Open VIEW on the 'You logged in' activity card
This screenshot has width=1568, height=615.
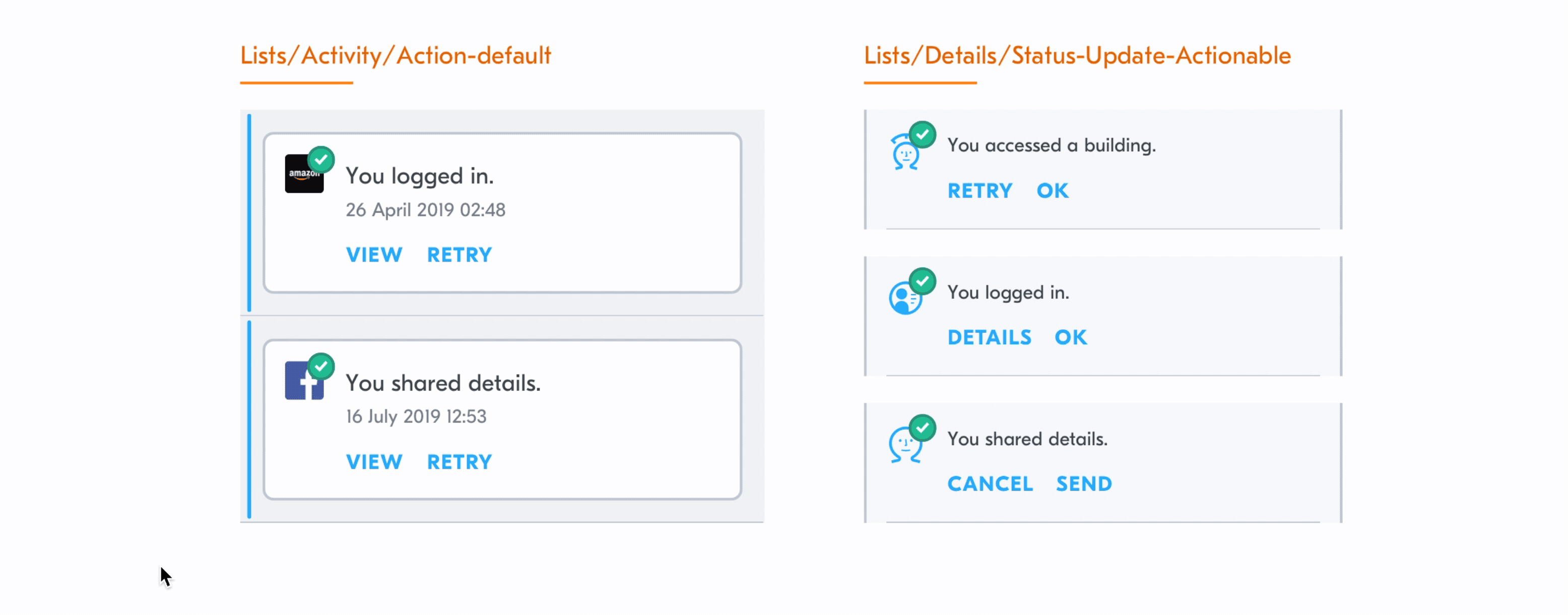point(374,255)
